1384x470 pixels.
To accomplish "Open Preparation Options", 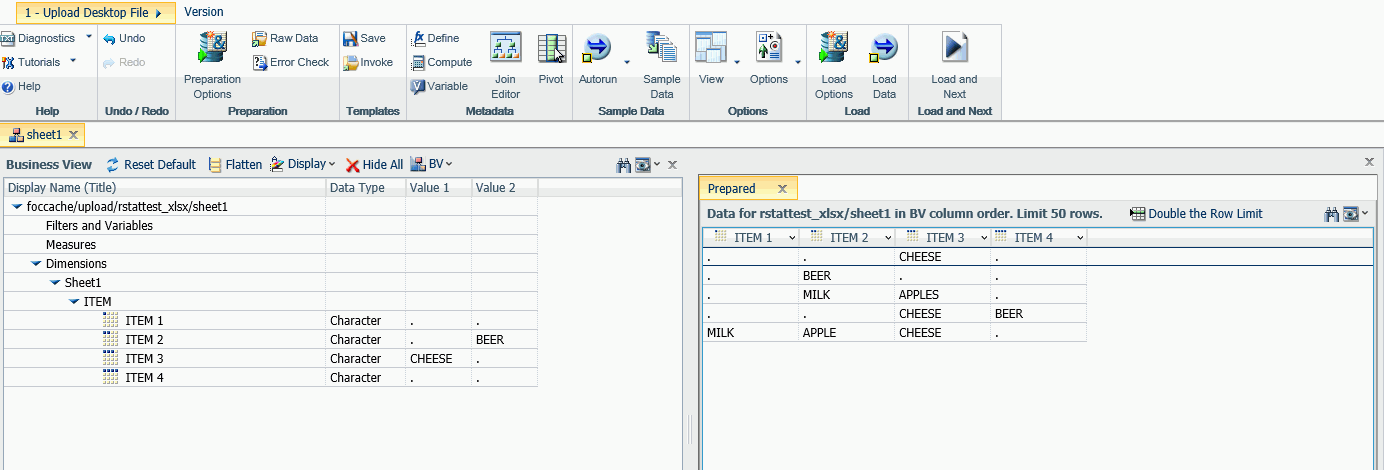I will click(212, 65).
